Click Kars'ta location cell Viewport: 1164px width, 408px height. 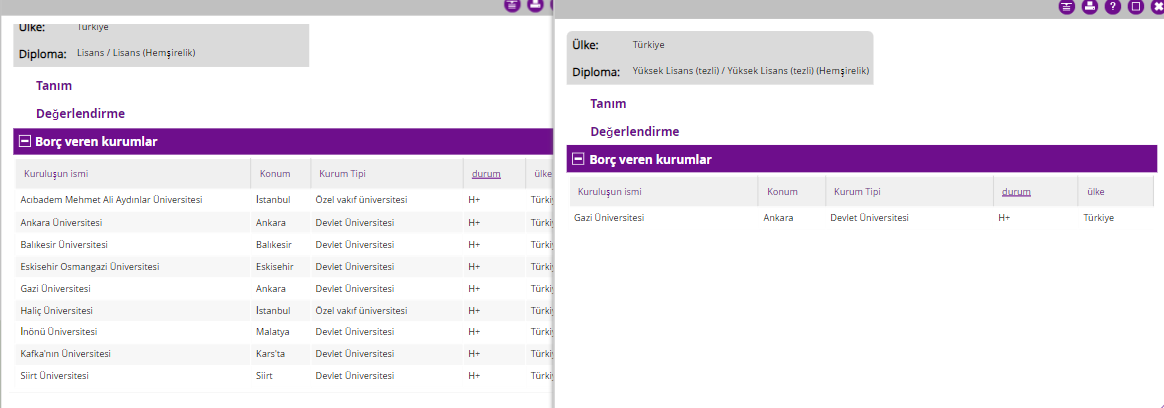pos(270,354)
